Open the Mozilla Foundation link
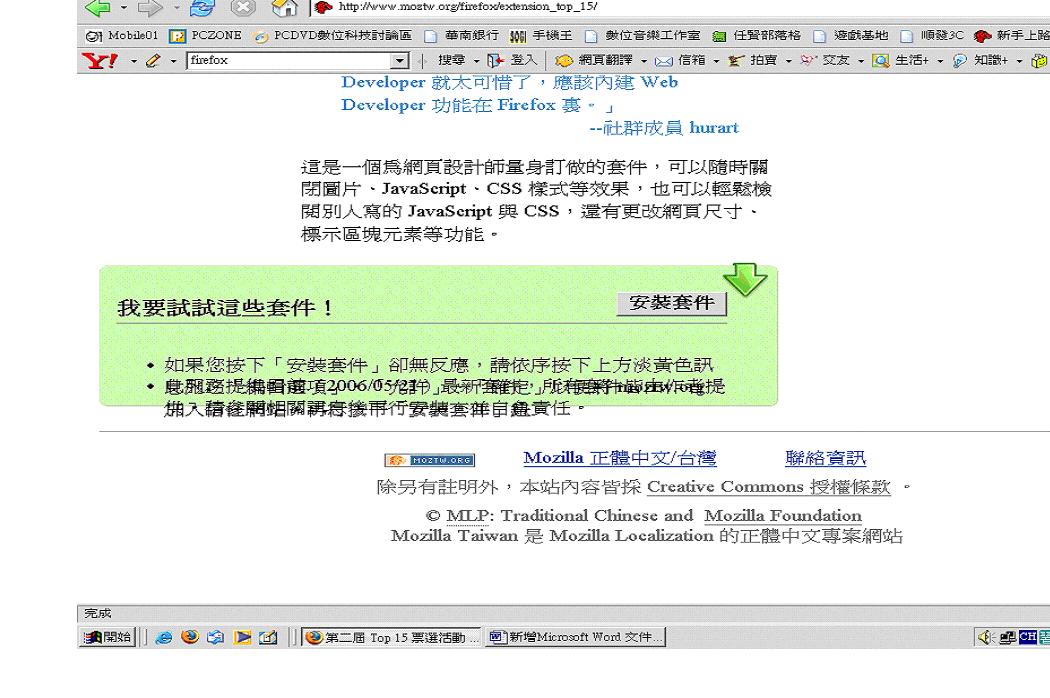 point(783,515)
